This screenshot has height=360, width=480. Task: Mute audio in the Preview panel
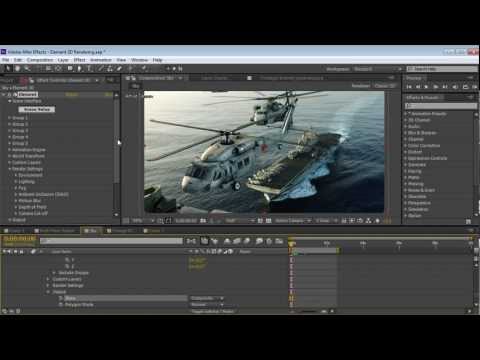[x=455, y=87]
